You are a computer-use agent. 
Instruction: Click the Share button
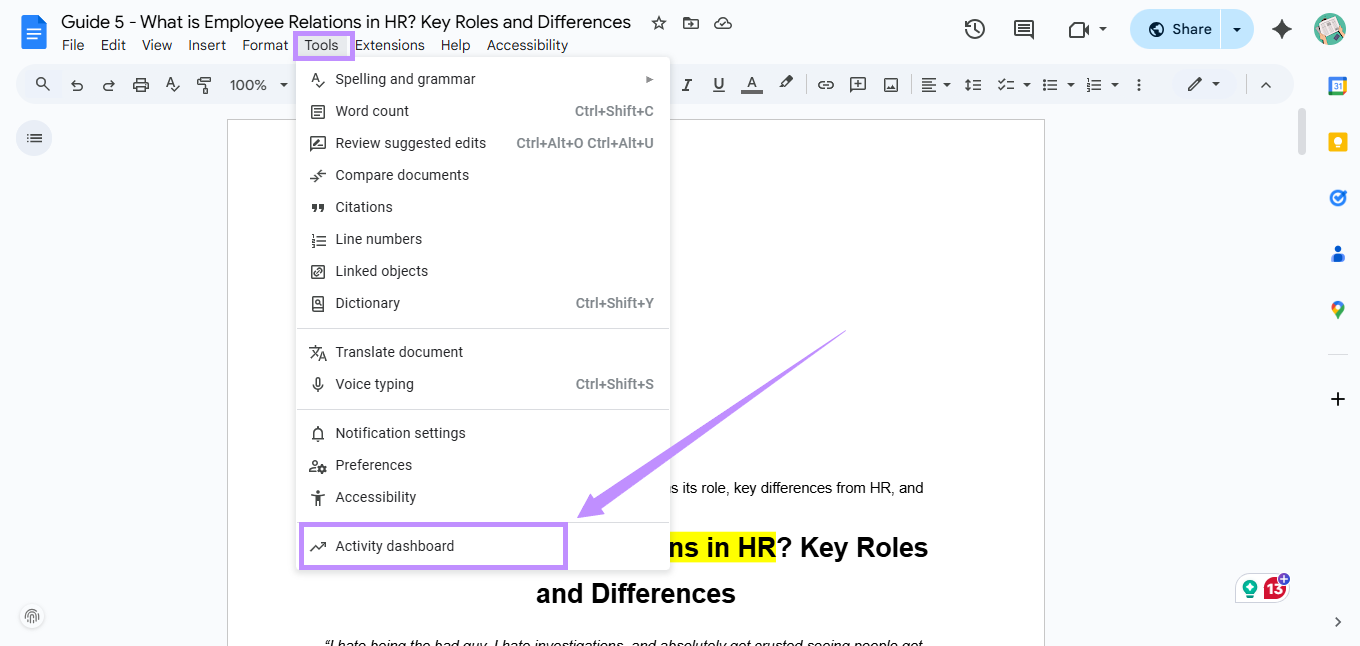point(1184,29)
